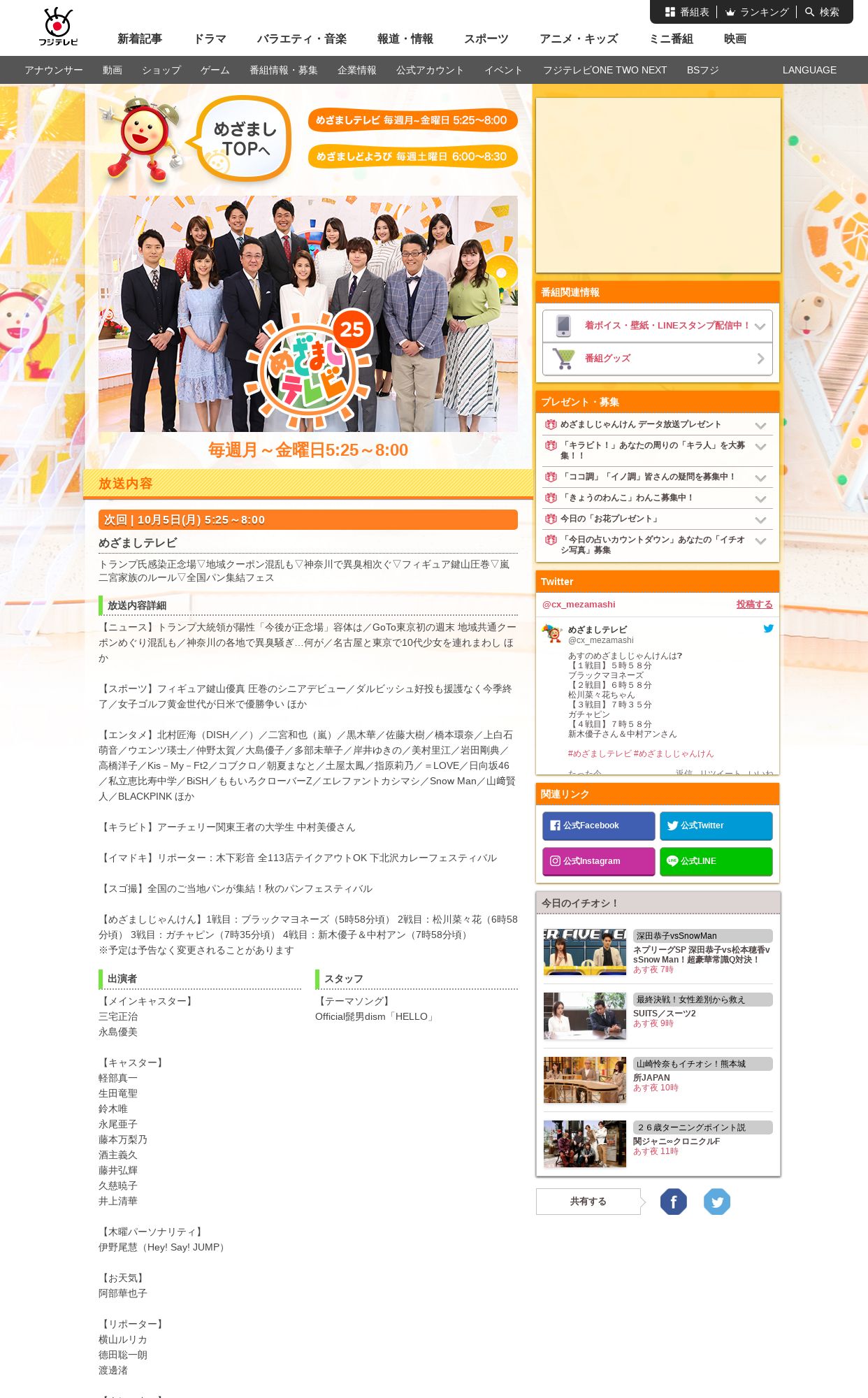Viewport: 868px width, 1398px height.
Task: Go to 動画 in sub navigation
Action: tap(113, 70)
